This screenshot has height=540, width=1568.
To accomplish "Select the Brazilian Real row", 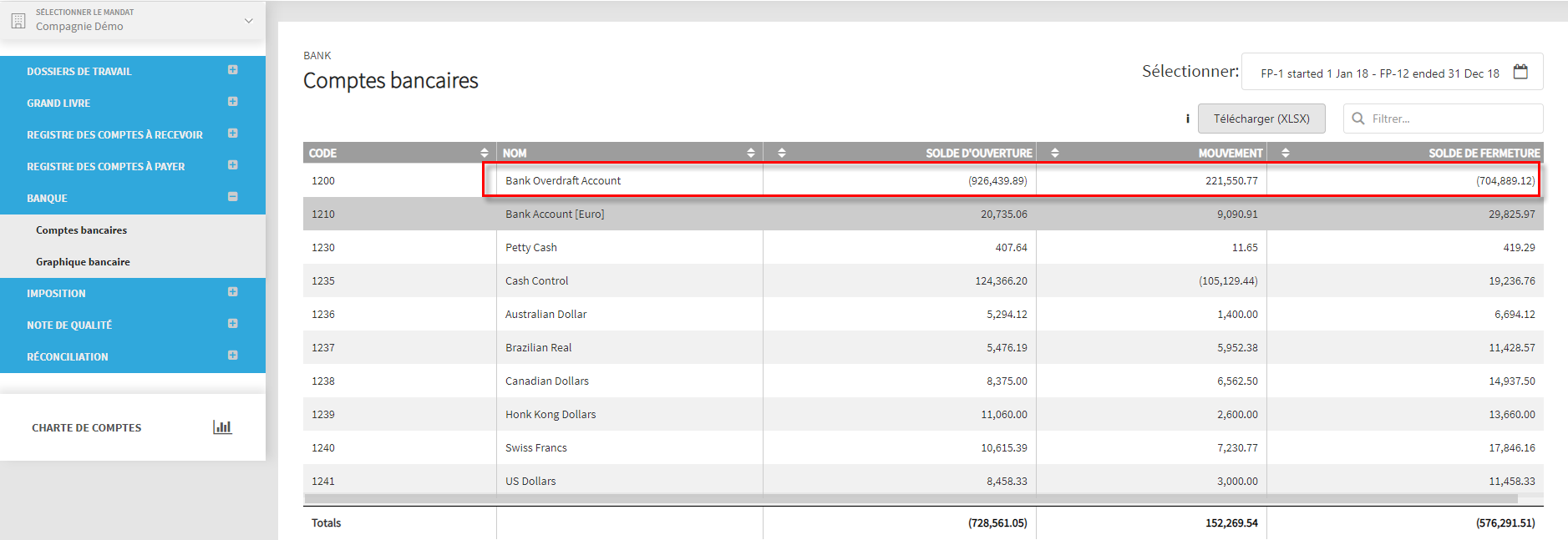I will [923, 347].
